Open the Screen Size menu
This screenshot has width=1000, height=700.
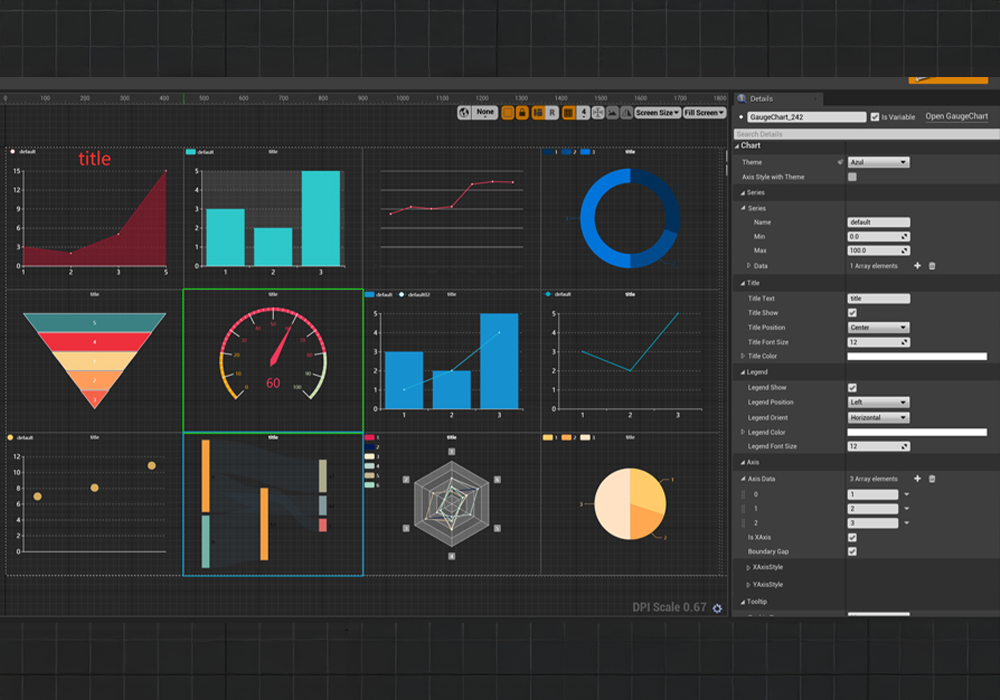(x=657, y=113)
